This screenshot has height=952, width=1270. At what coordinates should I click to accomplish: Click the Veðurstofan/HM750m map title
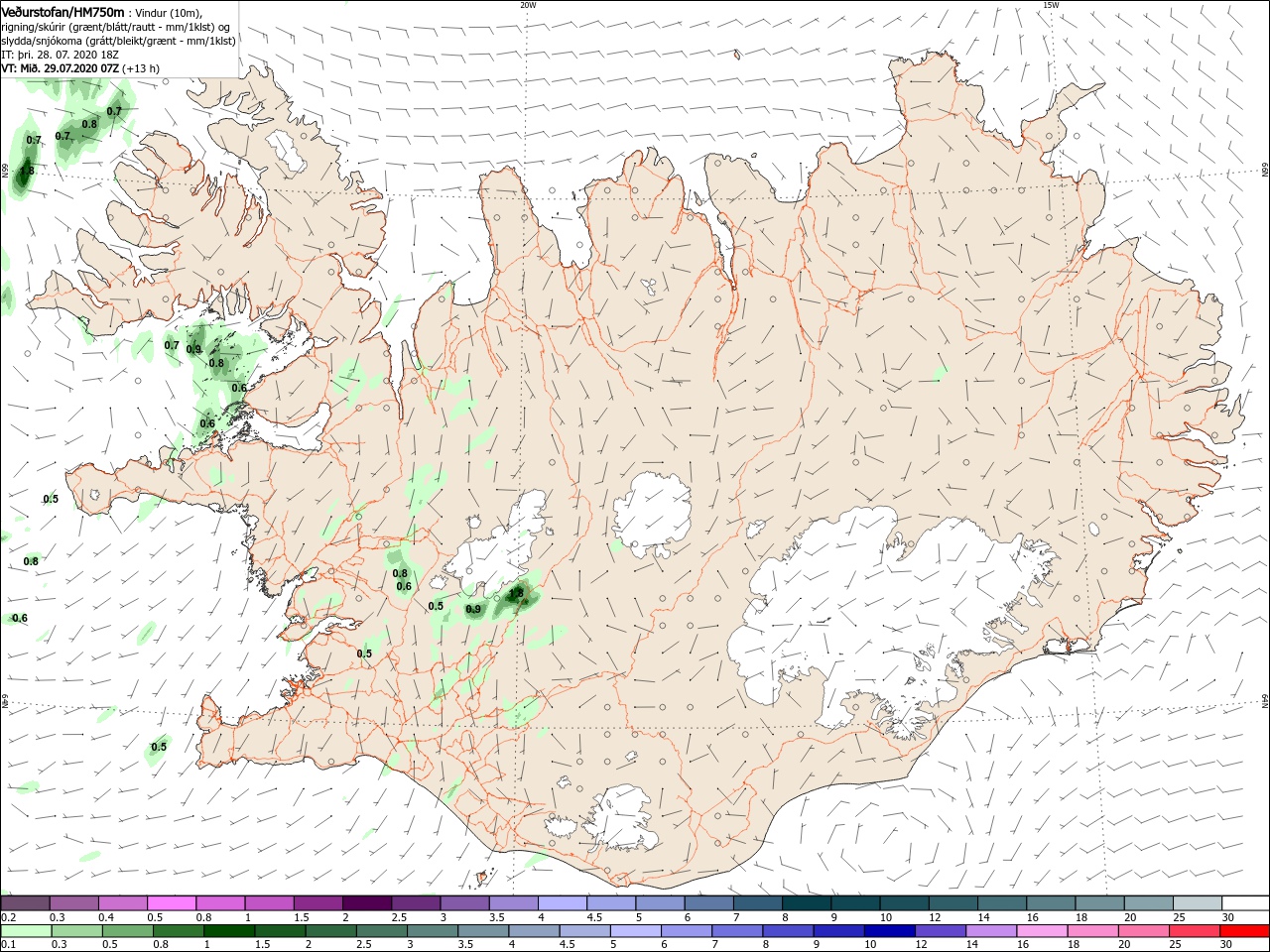[x=63, y=12]
